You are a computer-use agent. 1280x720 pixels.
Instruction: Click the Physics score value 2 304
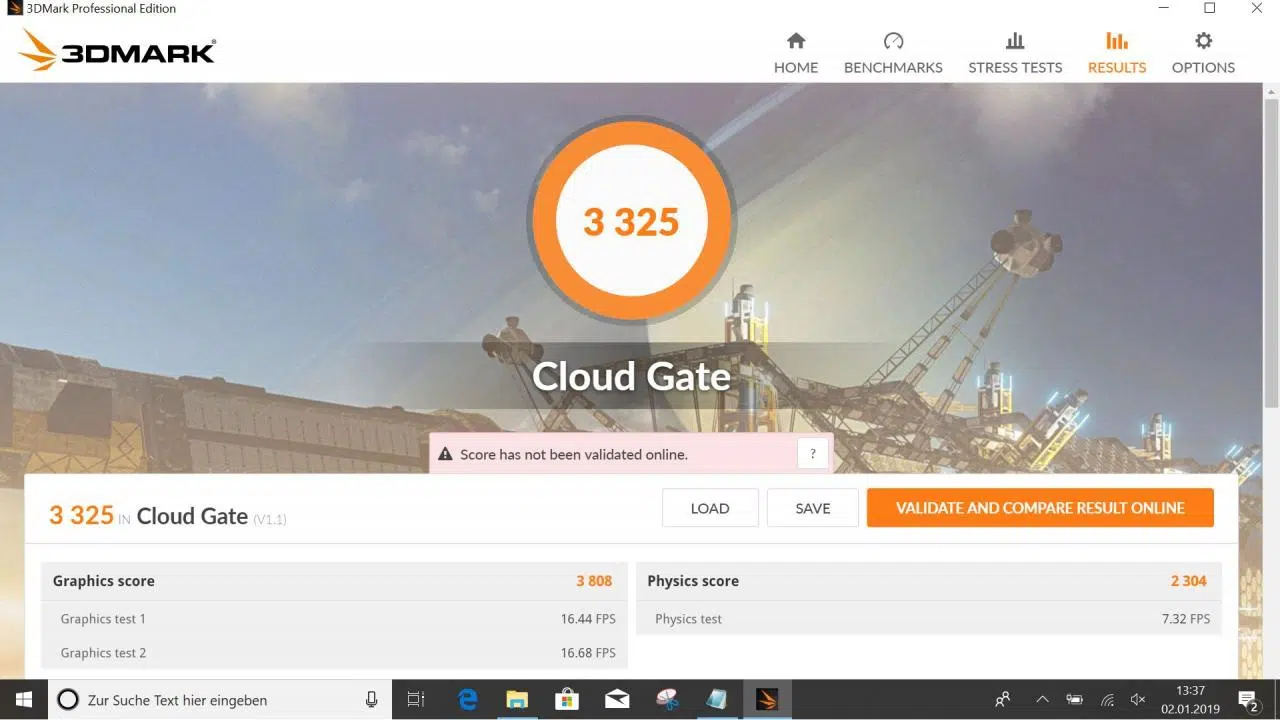click(x=1189, y=581)
